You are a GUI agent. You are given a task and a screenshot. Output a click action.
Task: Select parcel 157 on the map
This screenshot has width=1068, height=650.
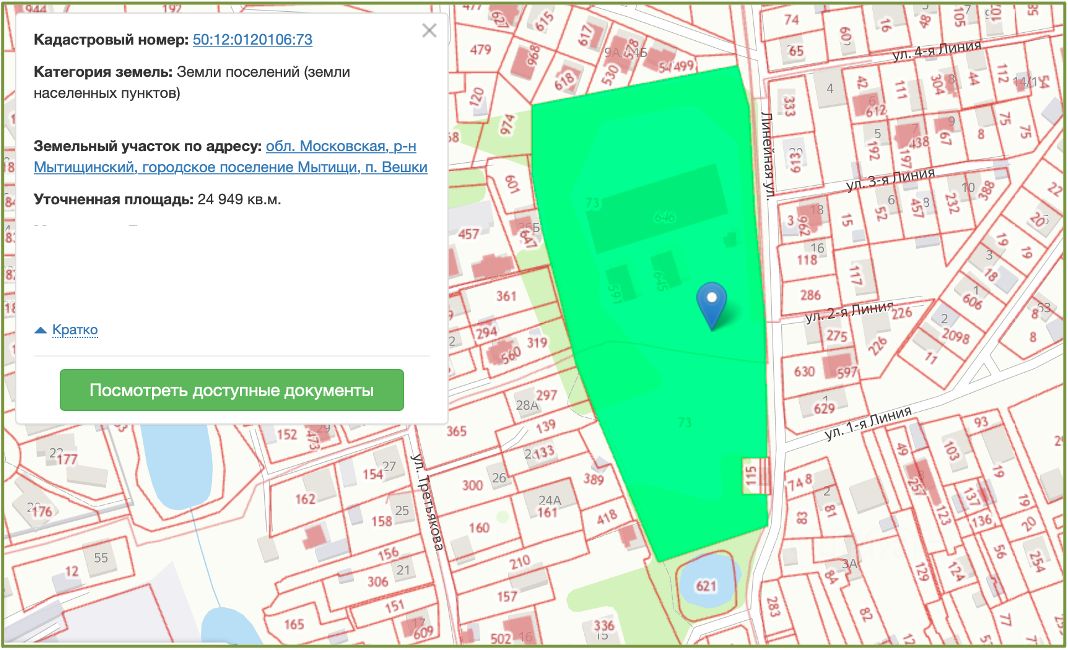pos(507,596)
